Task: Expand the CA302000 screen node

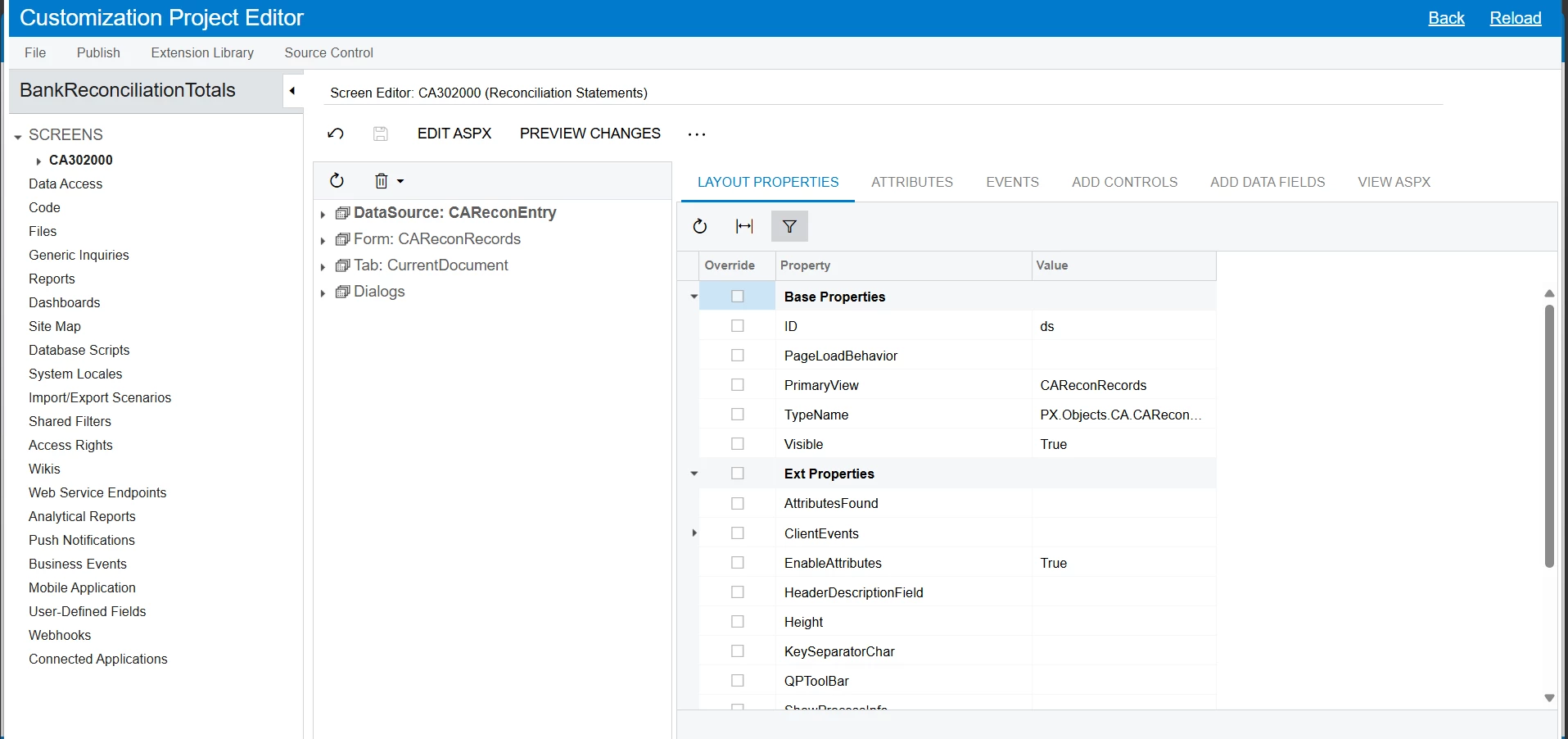Action: point(38,161)
